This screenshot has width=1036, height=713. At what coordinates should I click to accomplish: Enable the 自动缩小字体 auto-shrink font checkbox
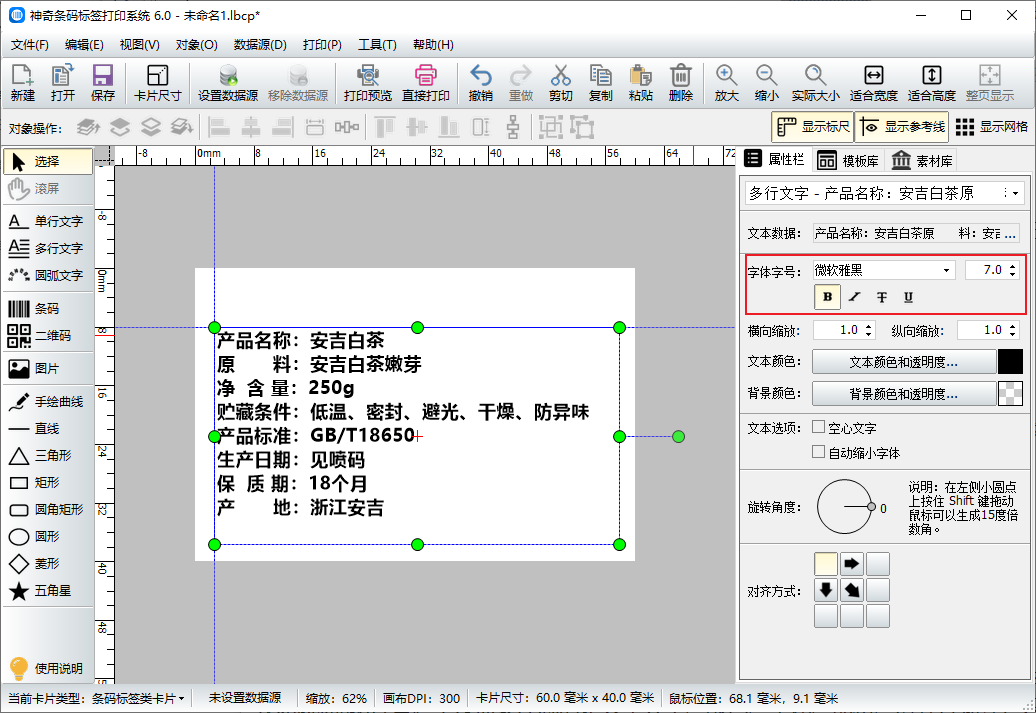pos(818,452)
